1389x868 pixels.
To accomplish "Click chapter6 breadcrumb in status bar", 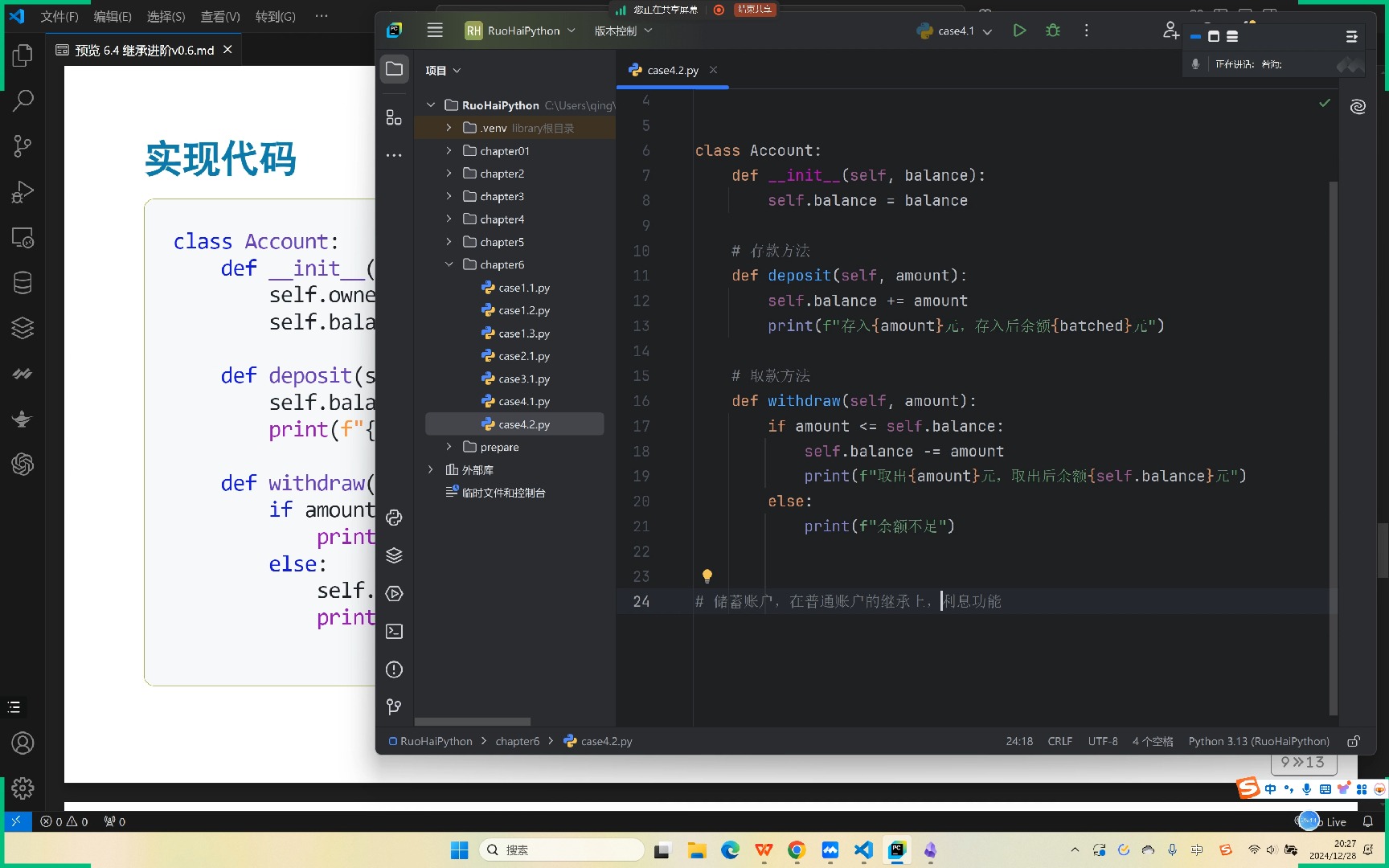I will click(518, 741).
